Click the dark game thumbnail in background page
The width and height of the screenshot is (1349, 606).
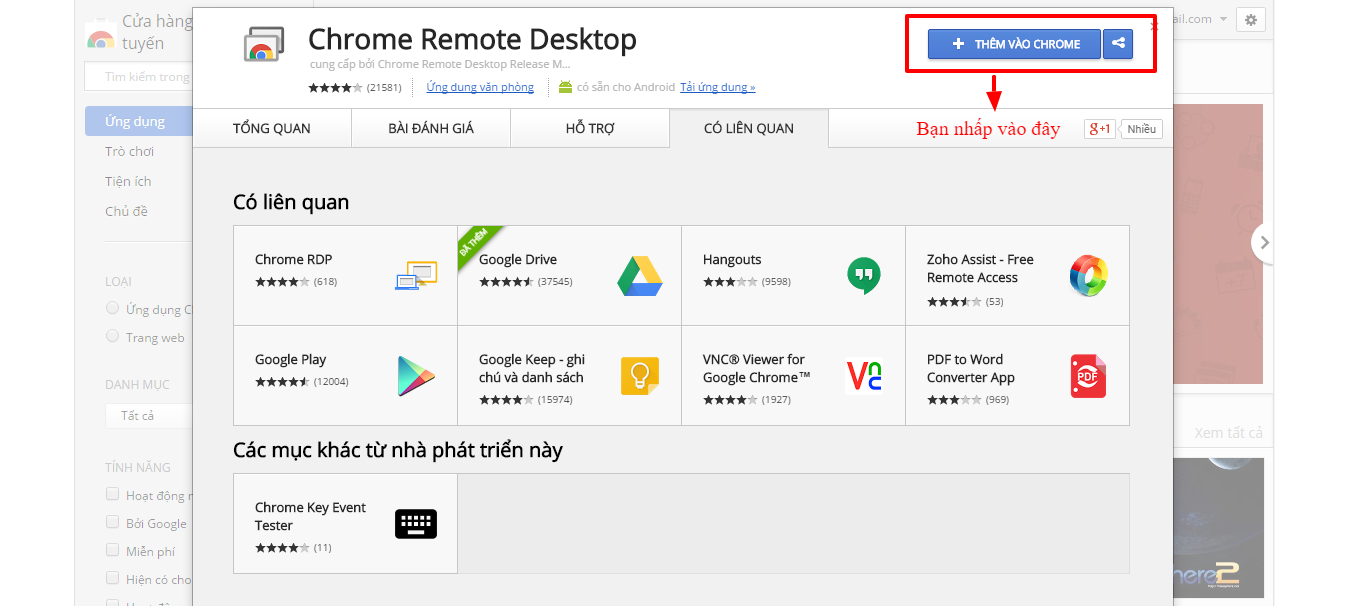pyautogui.click(x=1218, y=528)
